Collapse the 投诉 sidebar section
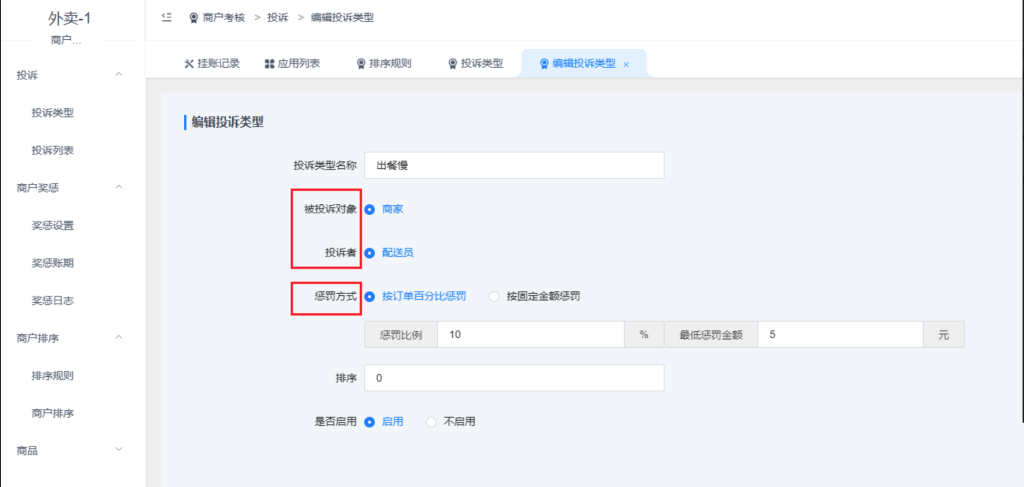The image size is (1024, 487). click(119, 75)
